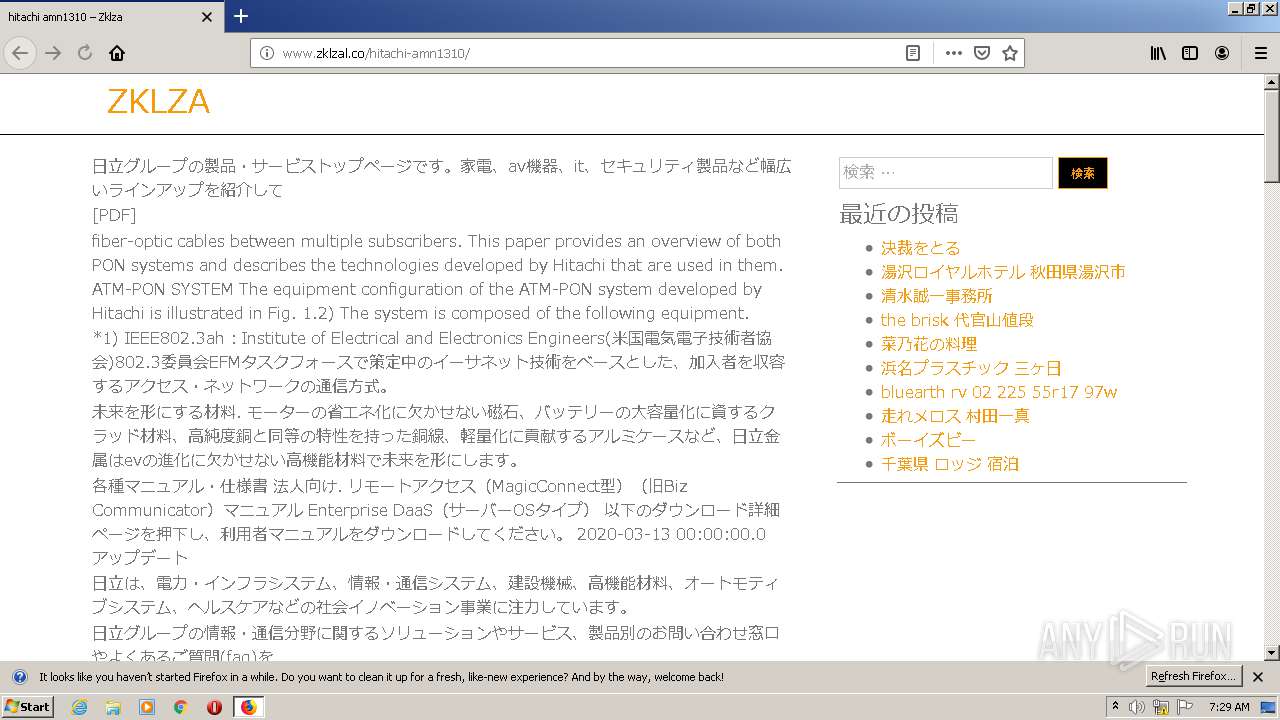Dismiss the Firefox refresh notification bar
Image resolution: width=1280 pixels, height=720 pixels.
coord(1258,677)
